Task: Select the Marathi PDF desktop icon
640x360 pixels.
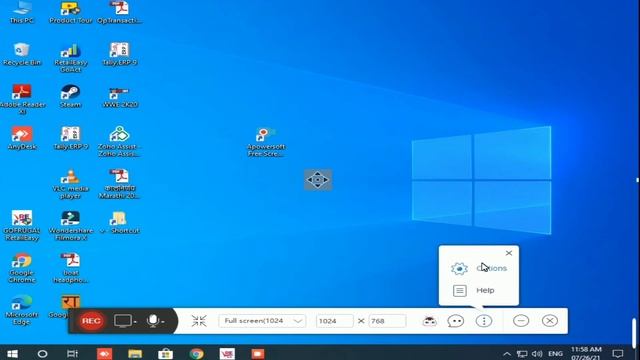Action: pos(120,184)
